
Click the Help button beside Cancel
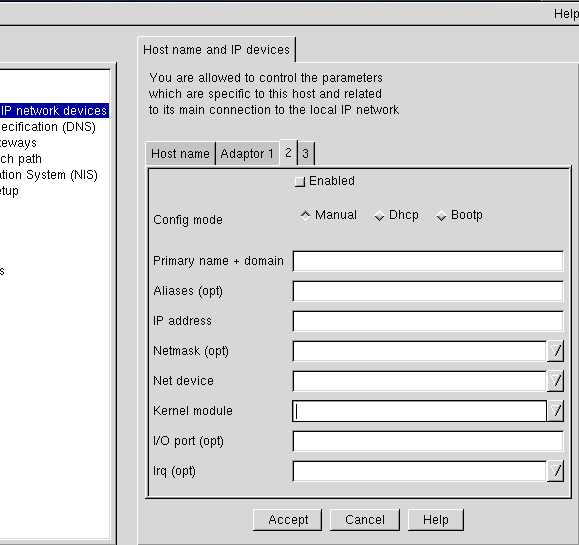tap(436, 520)
